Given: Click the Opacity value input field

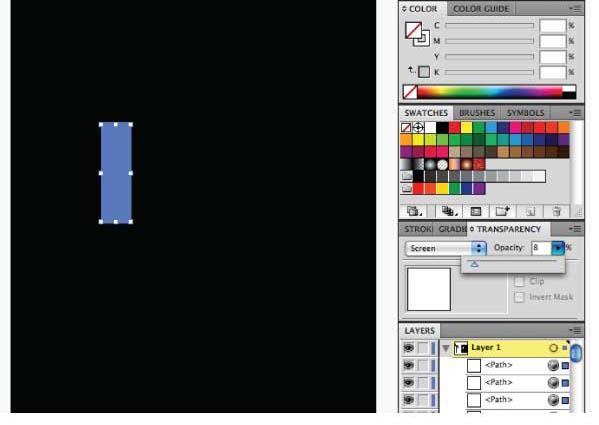Looking at the screenshot, I should (x=541, y=248).
